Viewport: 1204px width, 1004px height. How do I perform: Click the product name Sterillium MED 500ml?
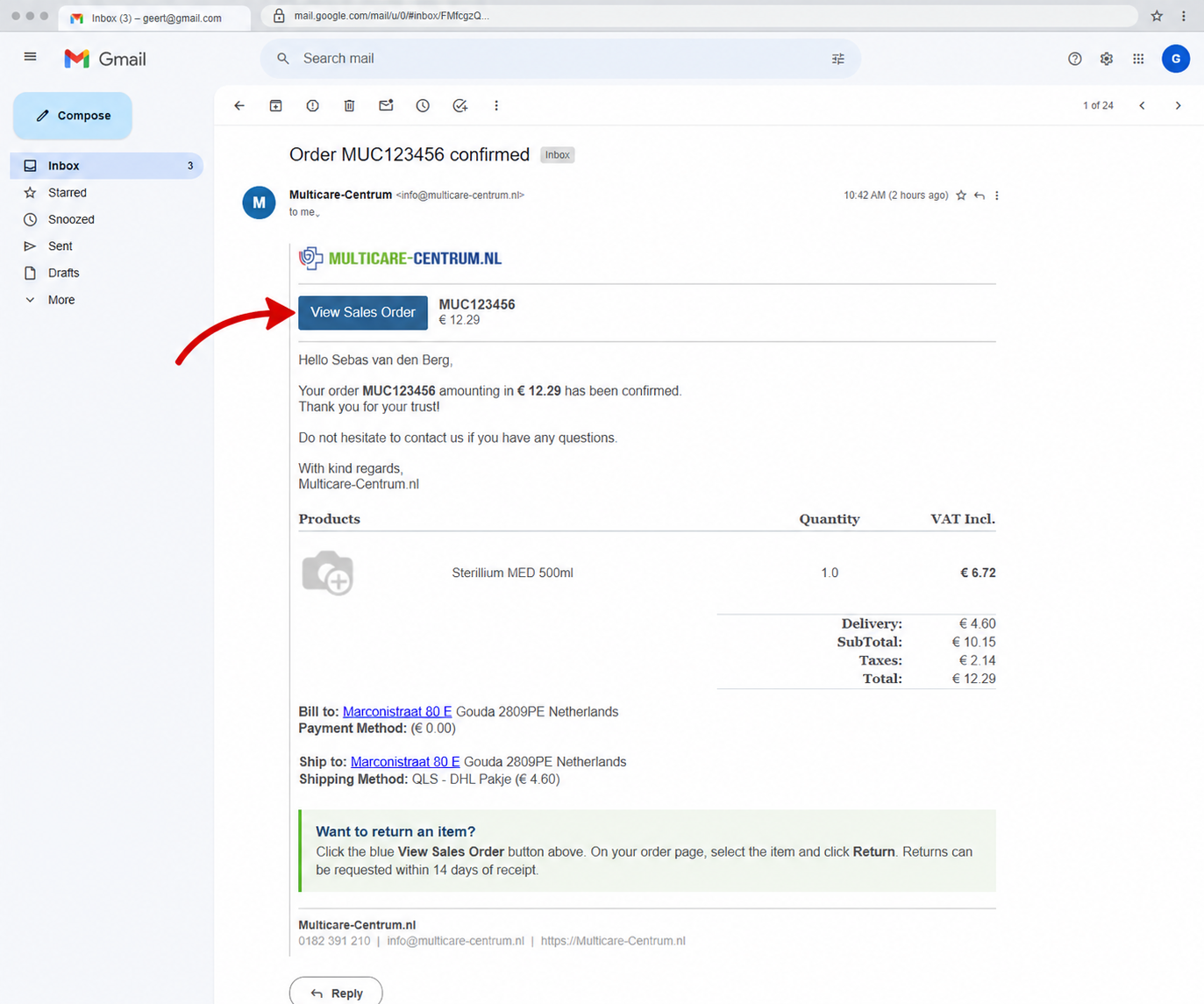click(512, 573)
